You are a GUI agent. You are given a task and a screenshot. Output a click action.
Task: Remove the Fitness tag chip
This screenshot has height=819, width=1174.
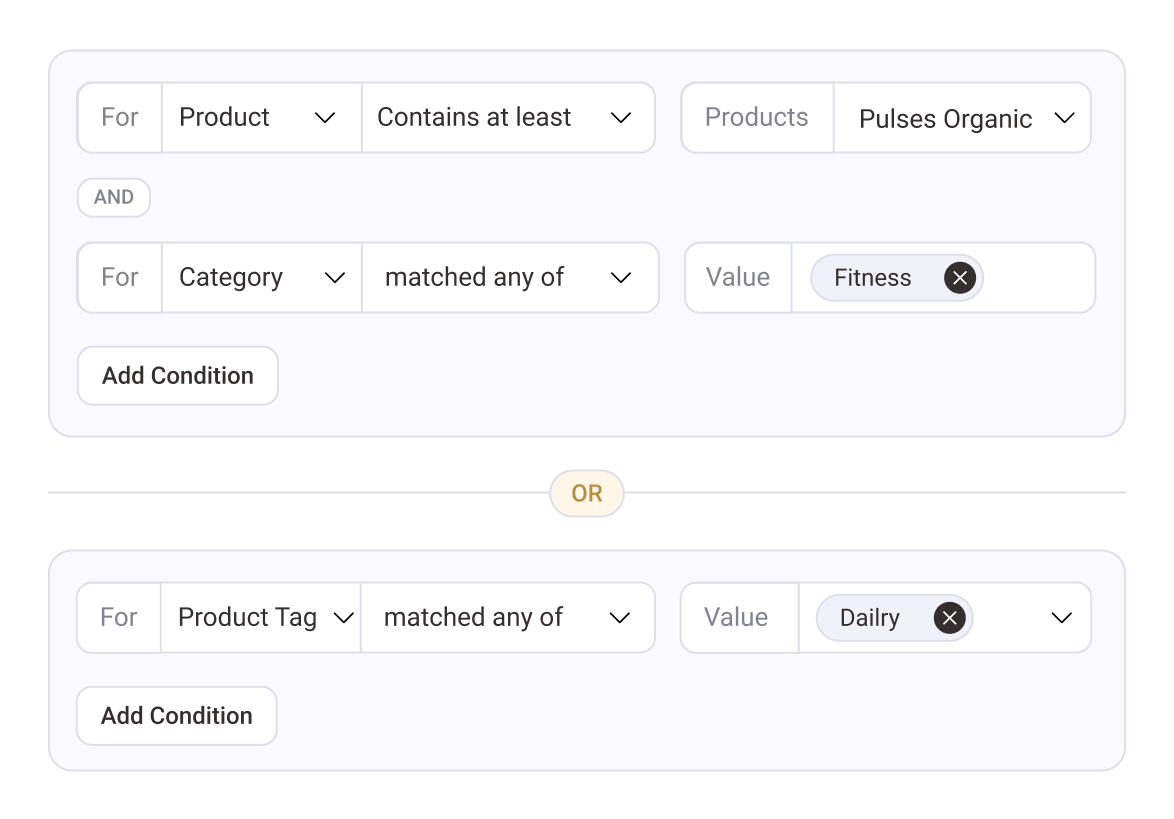959,278
